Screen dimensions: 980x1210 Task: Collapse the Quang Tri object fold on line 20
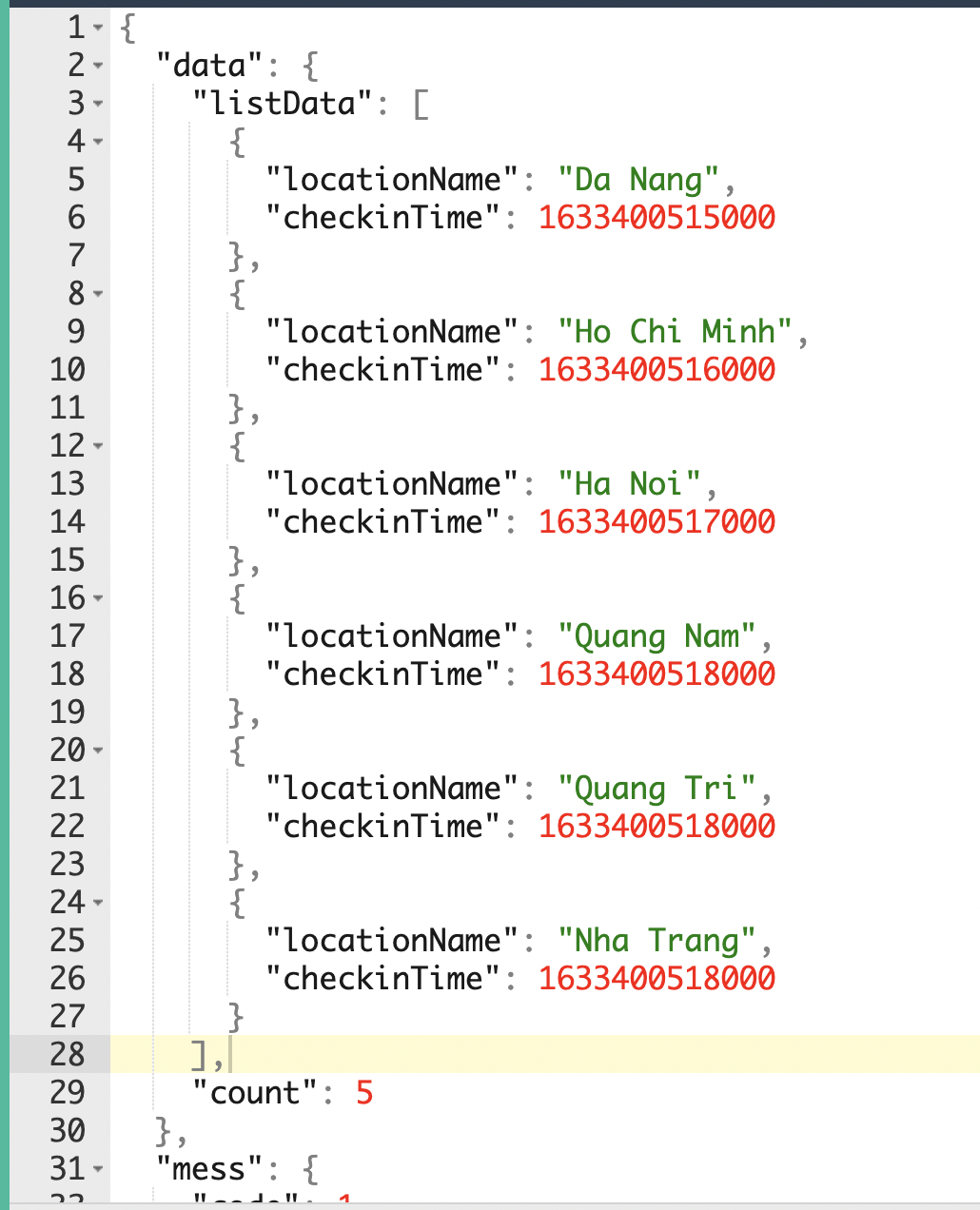pos(98,751)
